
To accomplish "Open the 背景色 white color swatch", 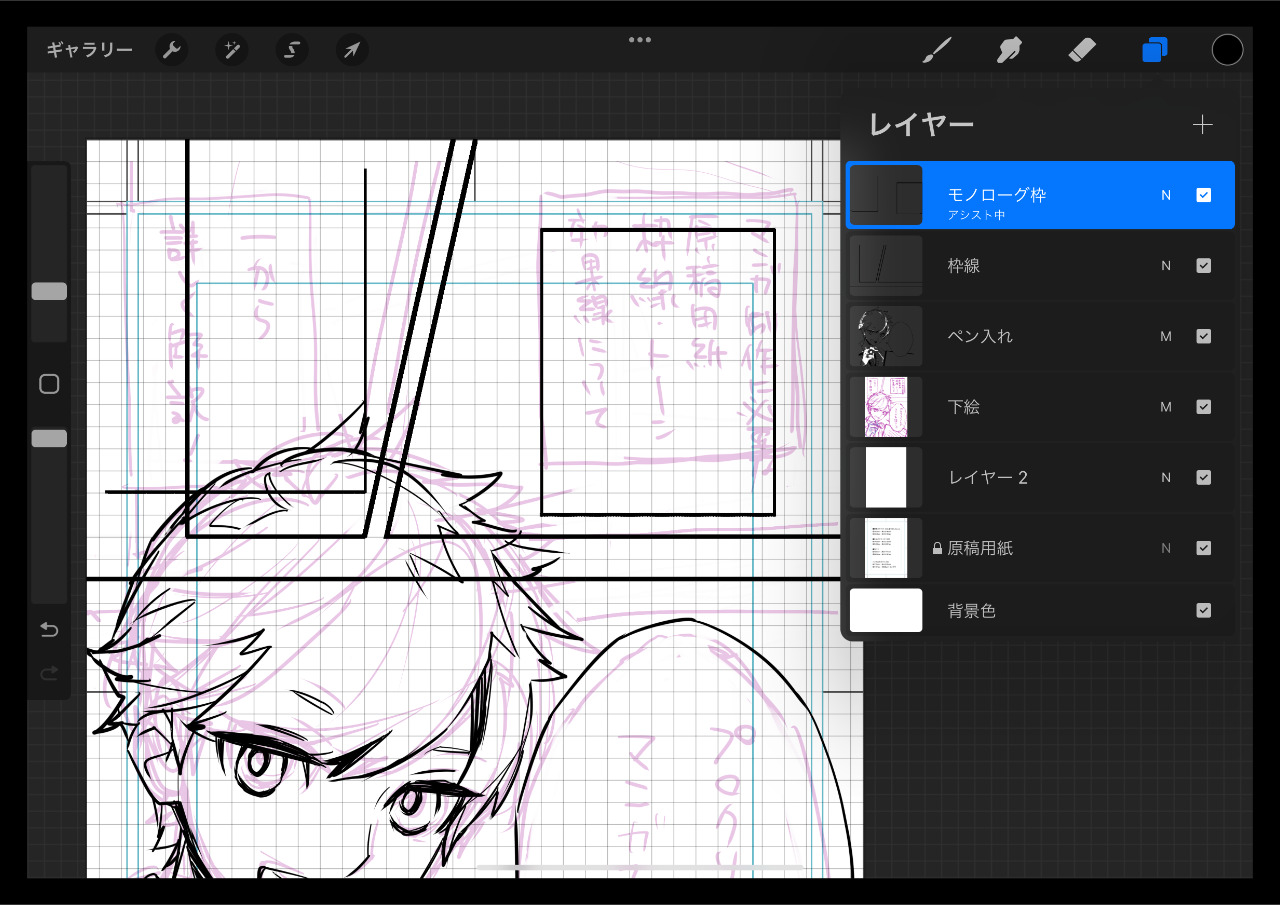I will click(x=886, y=610).
